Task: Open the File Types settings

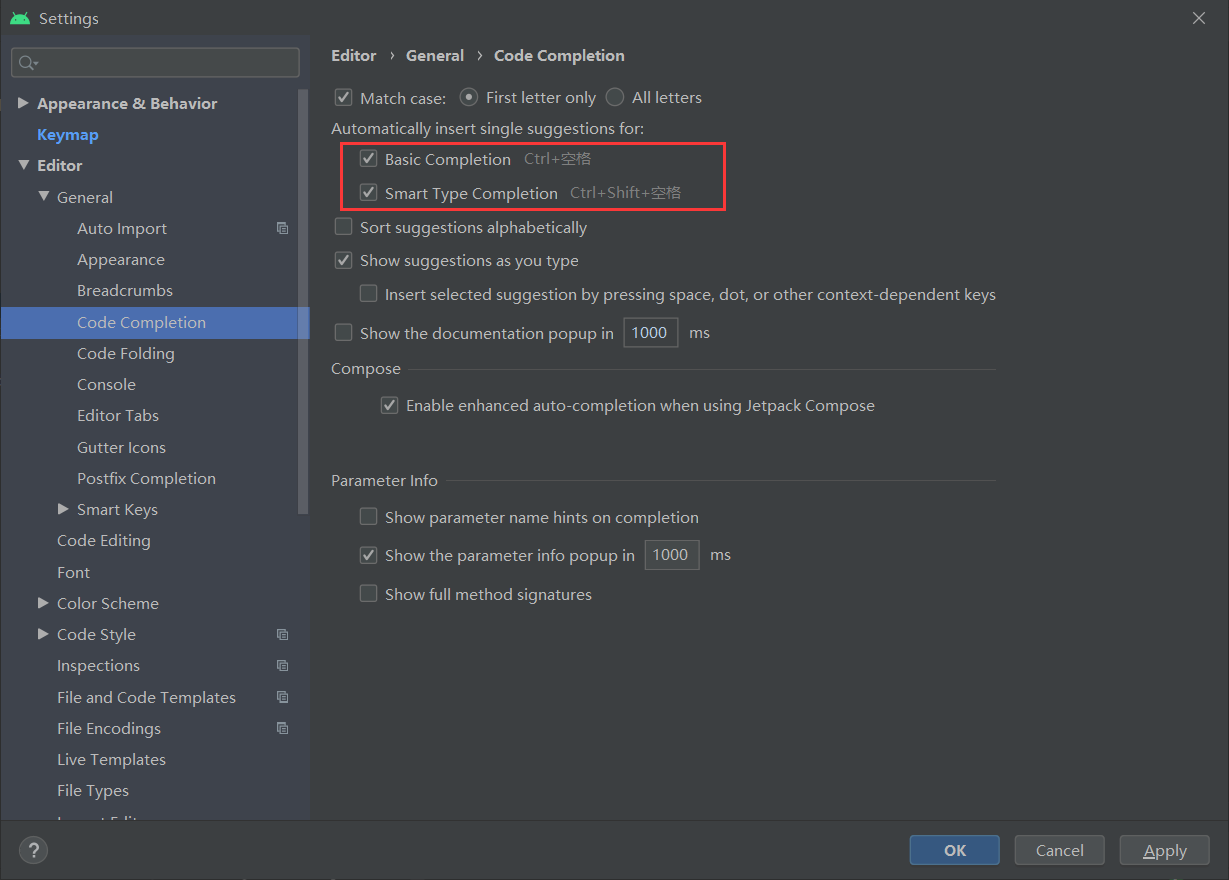Action: (92, 790)
